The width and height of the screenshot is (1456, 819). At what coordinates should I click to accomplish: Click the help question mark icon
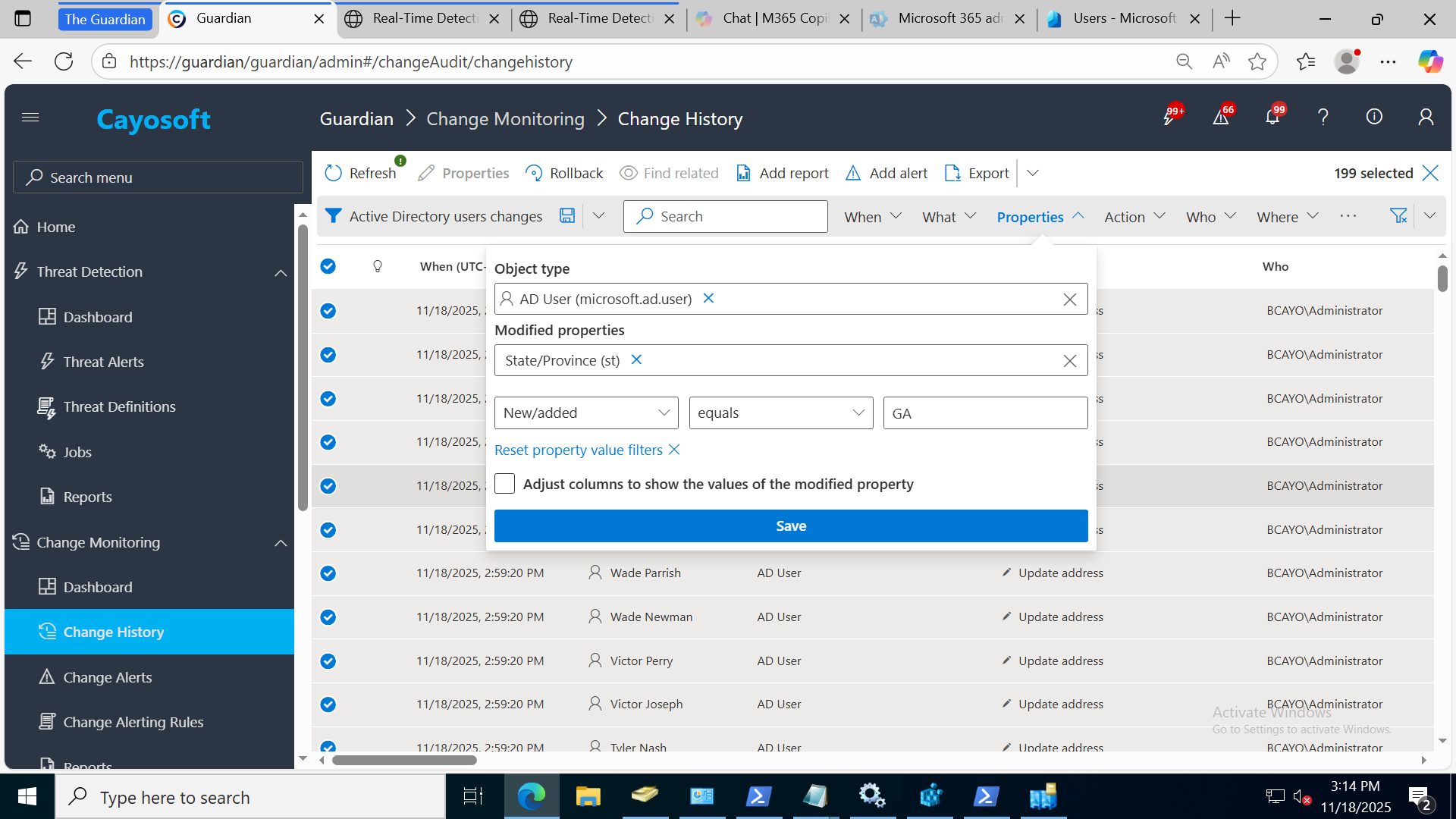(1323, 118)
